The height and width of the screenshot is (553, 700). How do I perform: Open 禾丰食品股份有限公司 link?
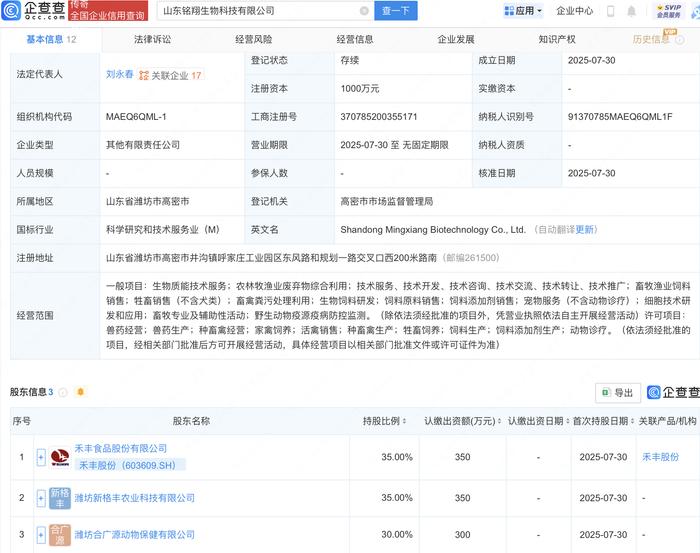[121, 448]
